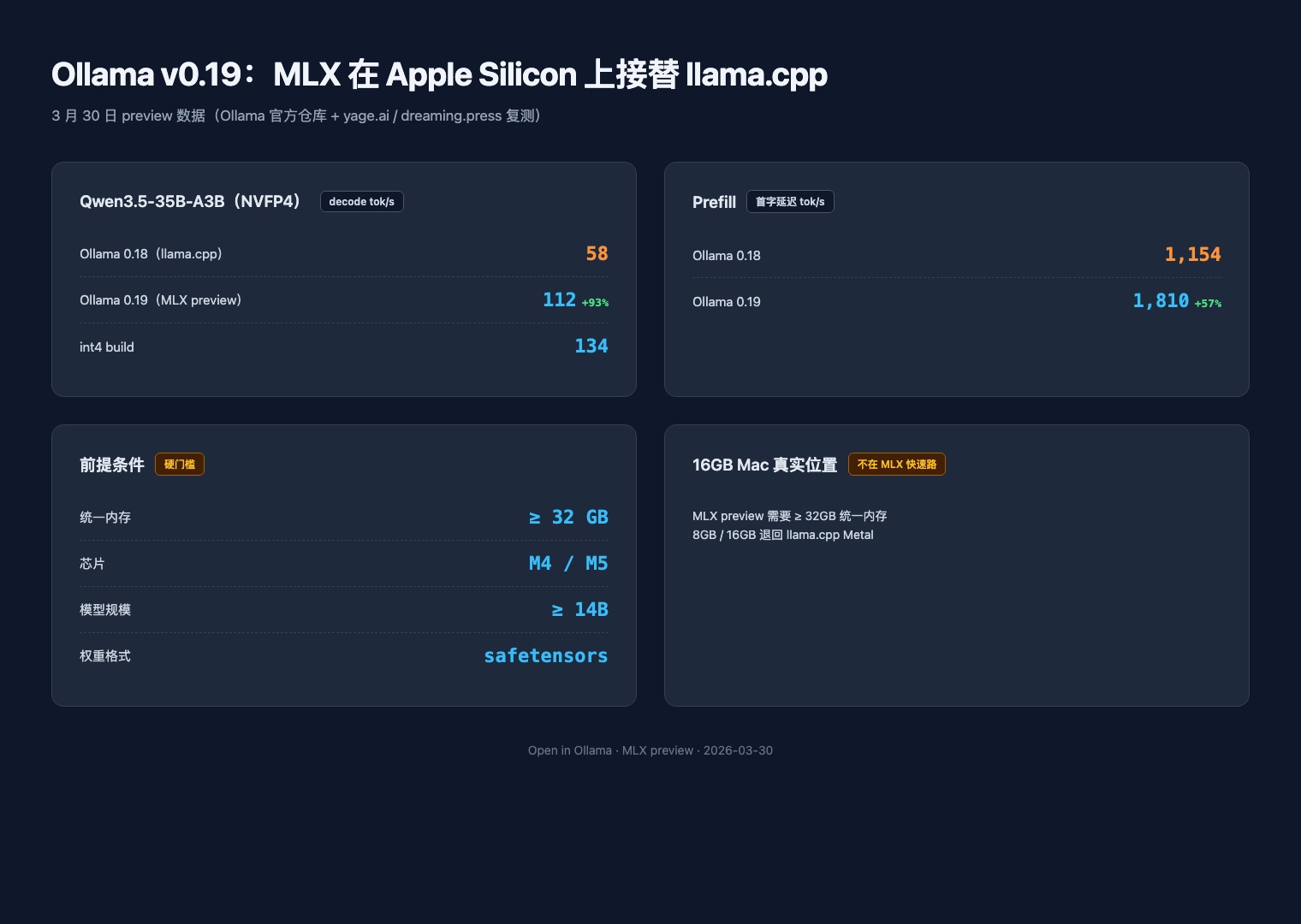Click the decode tok/s badge

(x=361, y=202)
